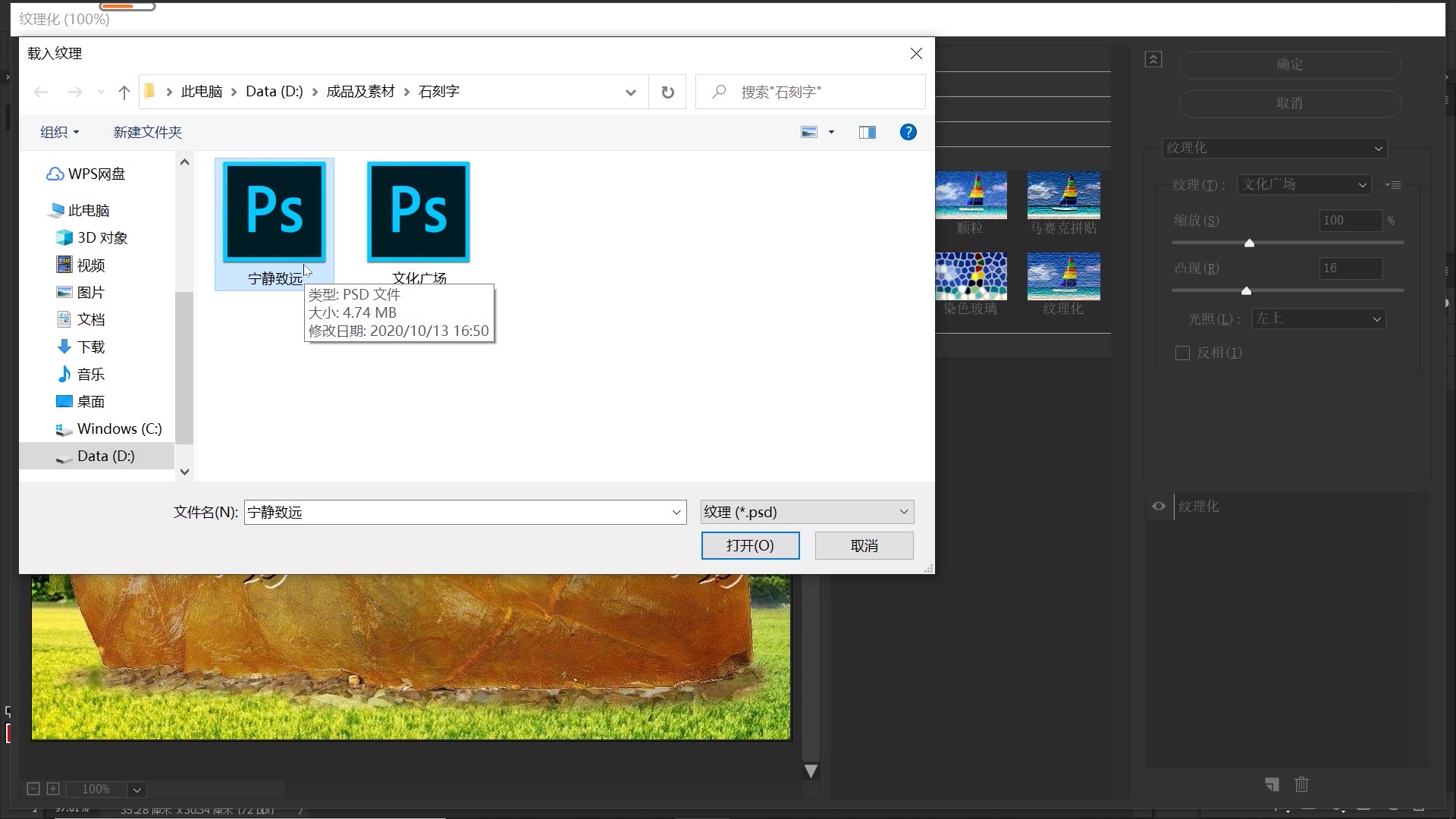Click the new effect layer icon
Viewport: 1456px width, 819px height.
pos(1272,785)
